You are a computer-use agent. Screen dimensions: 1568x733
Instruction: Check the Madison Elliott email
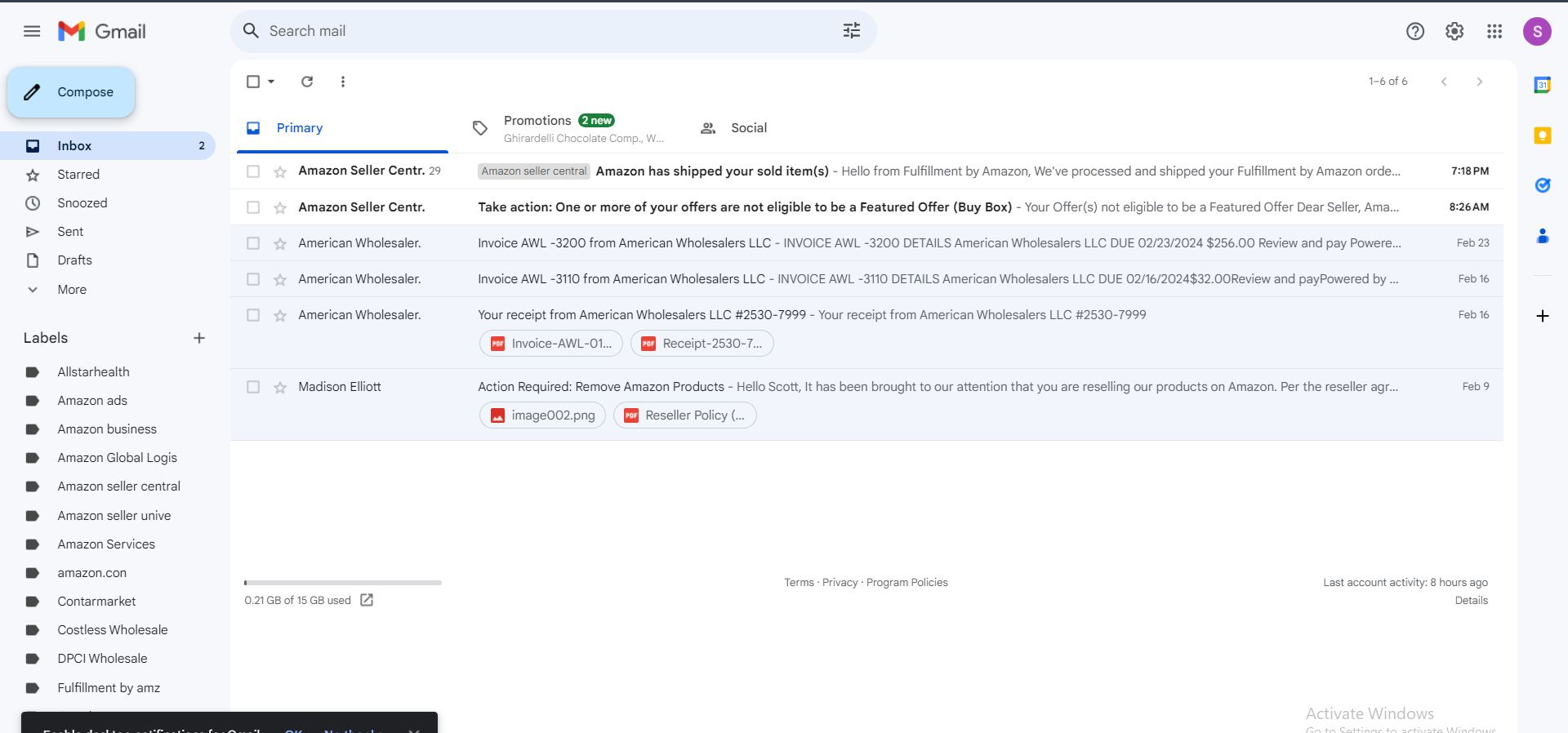click(253, 387)
